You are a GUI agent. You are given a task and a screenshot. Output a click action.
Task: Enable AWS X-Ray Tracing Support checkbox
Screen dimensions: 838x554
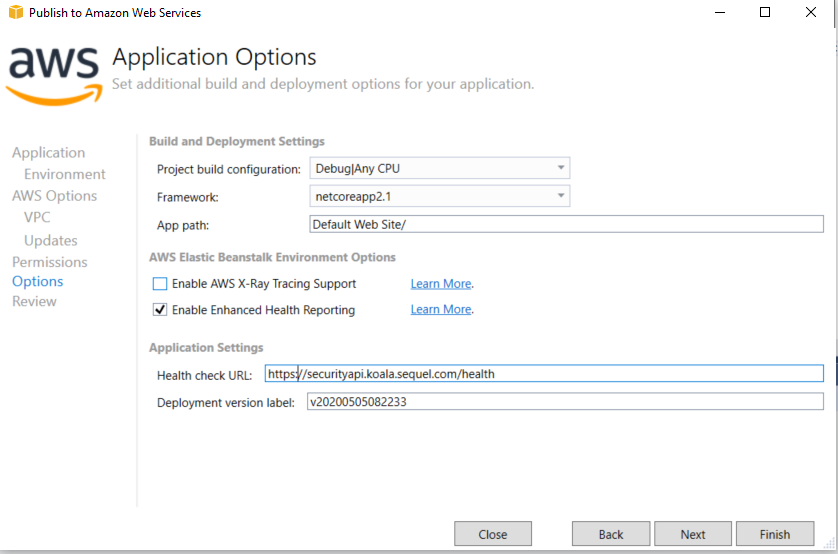coord(160,284)
